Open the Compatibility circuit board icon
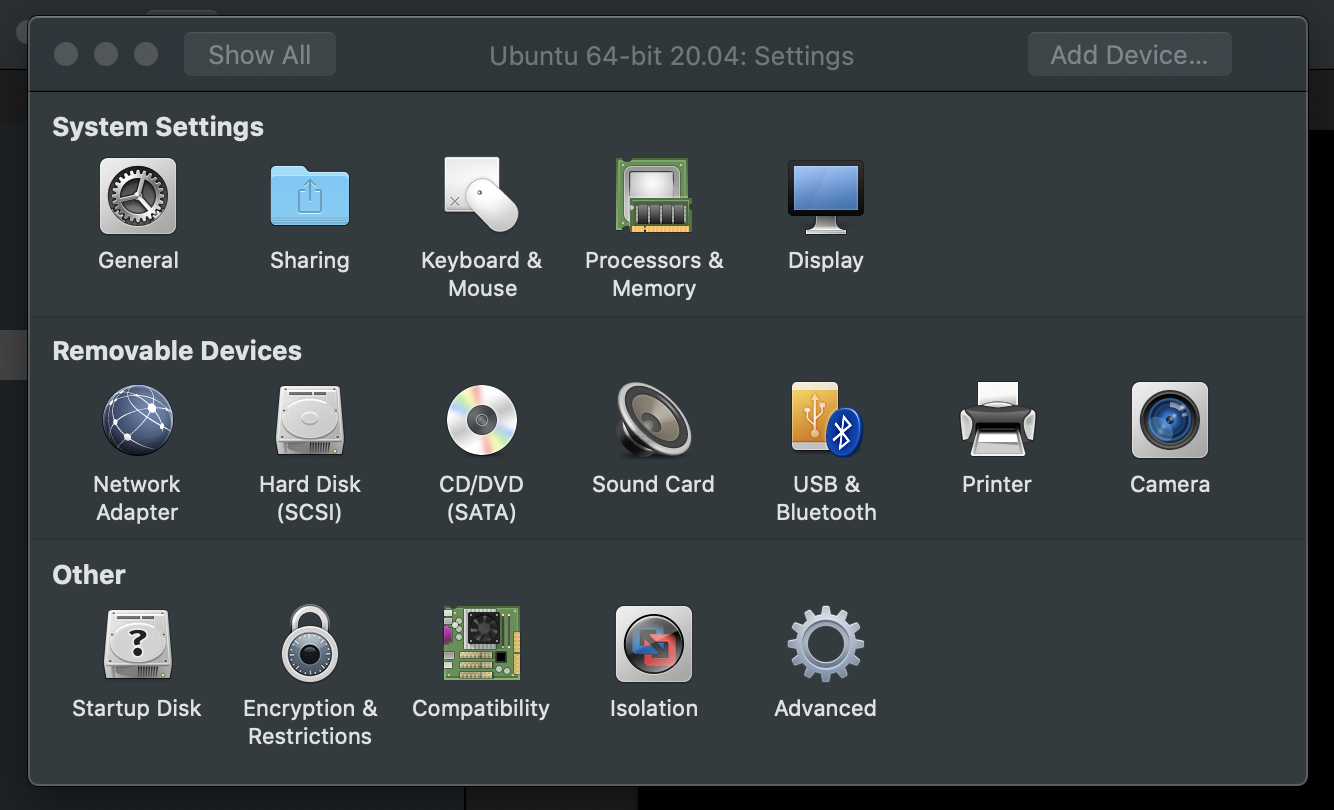 (482, 644)
